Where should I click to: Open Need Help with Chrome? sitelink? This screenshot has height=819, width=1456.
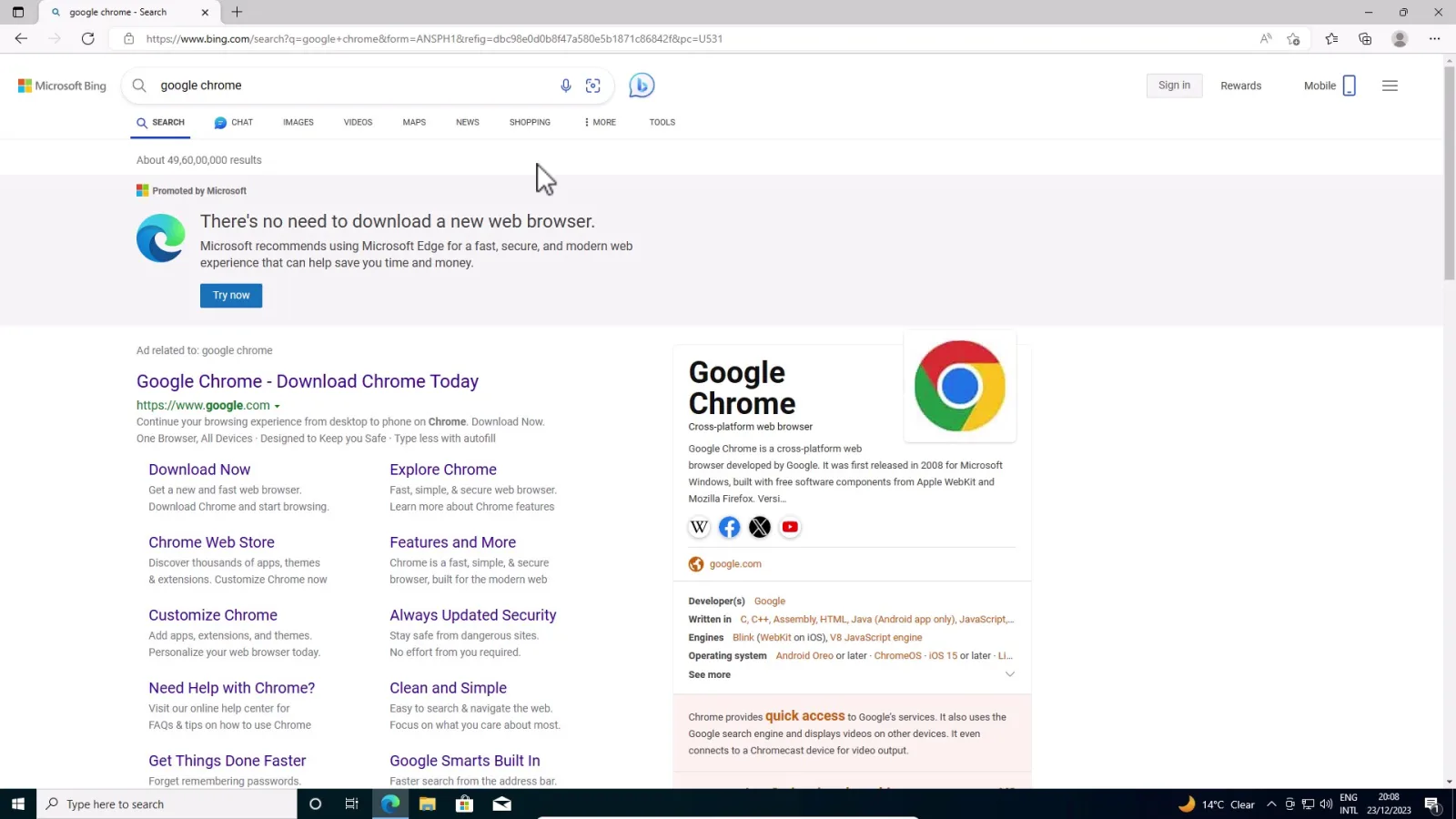(x=232, y=688)
